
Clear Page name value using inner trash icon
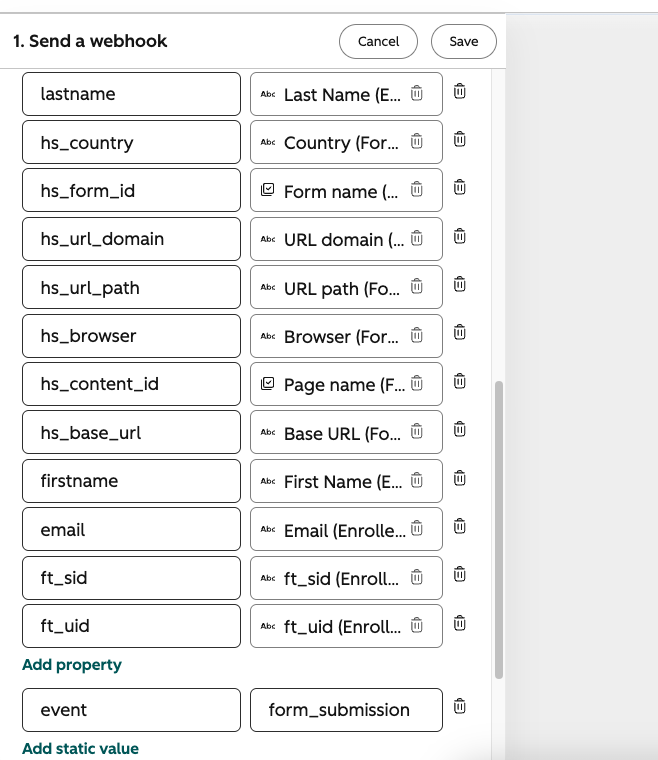417,383
